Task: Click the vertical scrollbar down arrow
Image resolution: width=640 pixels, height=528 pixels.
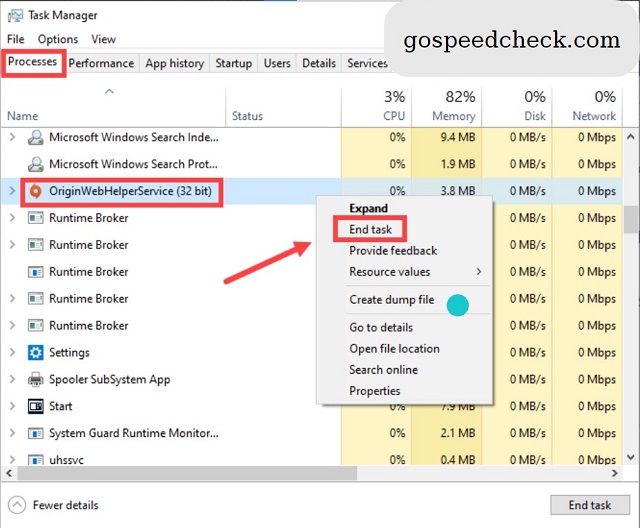Action: click(x=631, y=457)
